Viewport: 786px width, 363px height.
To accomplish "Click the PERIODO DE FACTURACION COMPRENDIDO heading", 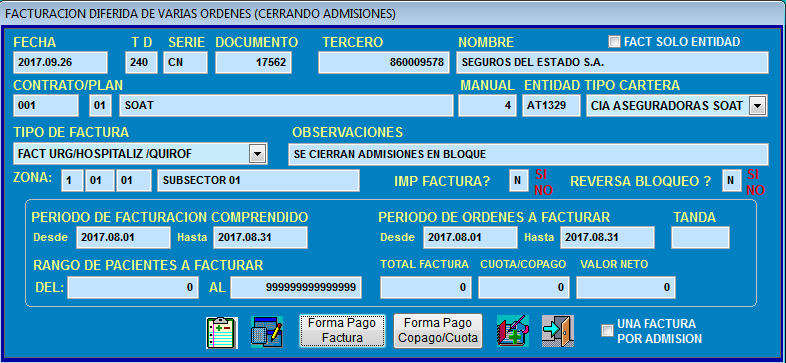I will pos(170,217).
